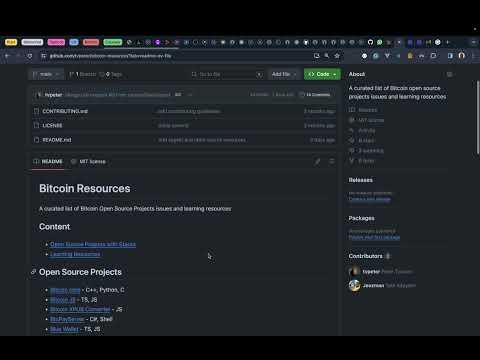Open the 14 Commits history link
This screenshot has height=360, width=480.
315,95
